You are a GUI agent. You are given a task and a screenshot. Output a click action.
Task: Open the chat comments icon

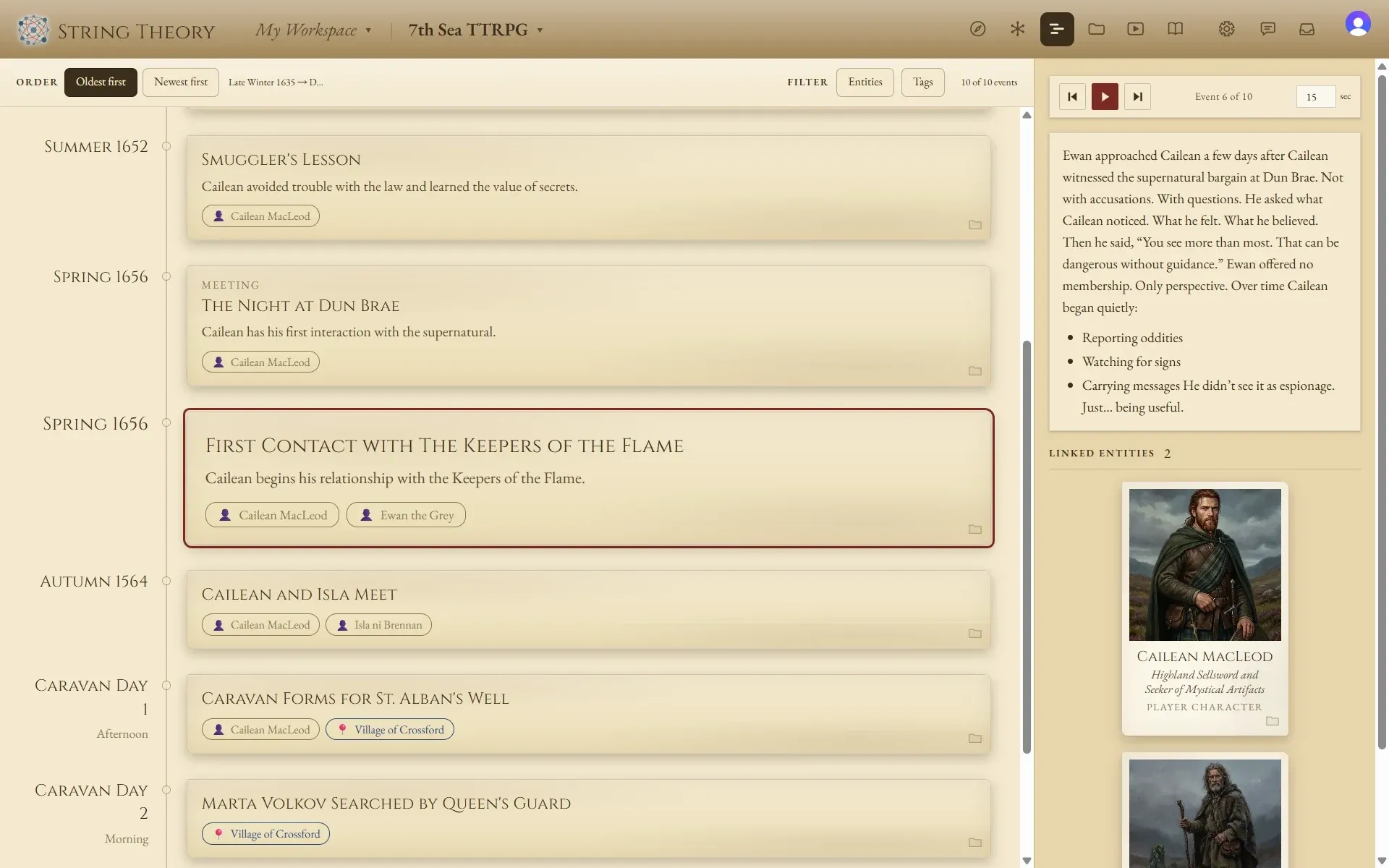point(1267,29)
